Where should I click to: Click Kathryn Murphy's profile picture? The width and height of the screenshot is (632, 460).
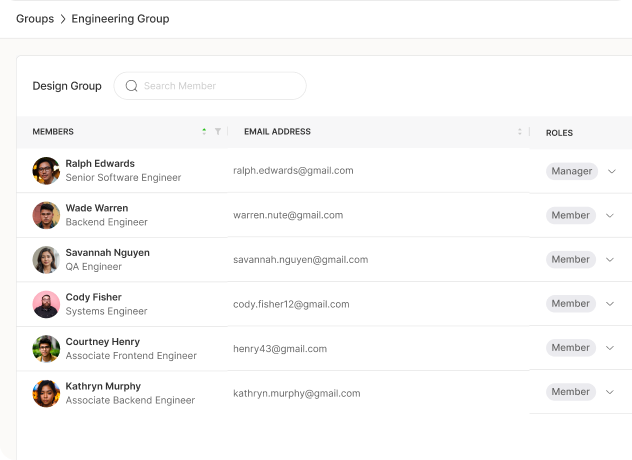click(x=46, y=393)
